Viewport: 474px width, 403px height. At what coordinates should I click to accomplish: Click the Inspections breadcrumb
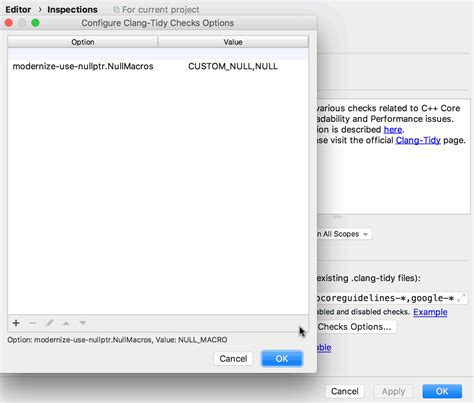pyautogui.click(x=72, y=10)
